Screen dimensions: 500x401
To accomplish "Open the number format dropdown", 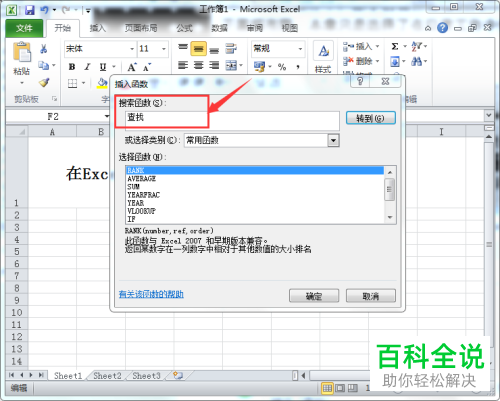I will [x=300, y=49].
